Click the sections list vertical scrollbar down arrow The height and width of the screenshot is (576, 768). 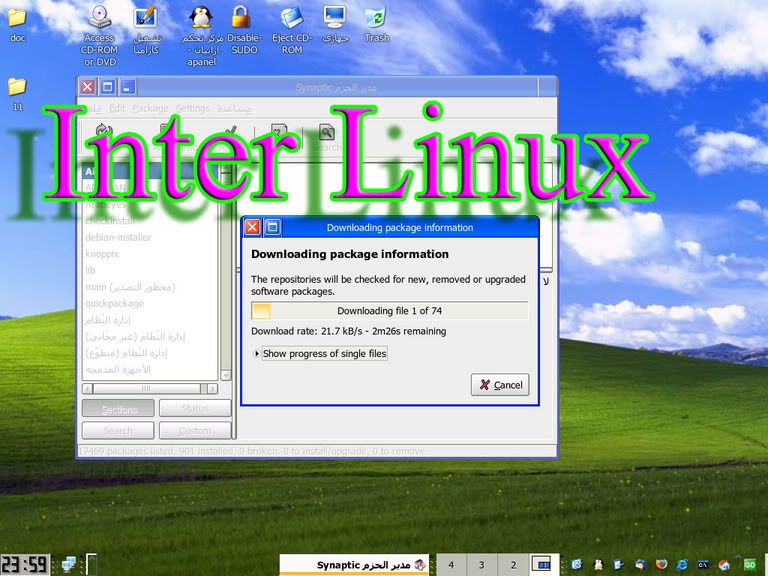226,375
